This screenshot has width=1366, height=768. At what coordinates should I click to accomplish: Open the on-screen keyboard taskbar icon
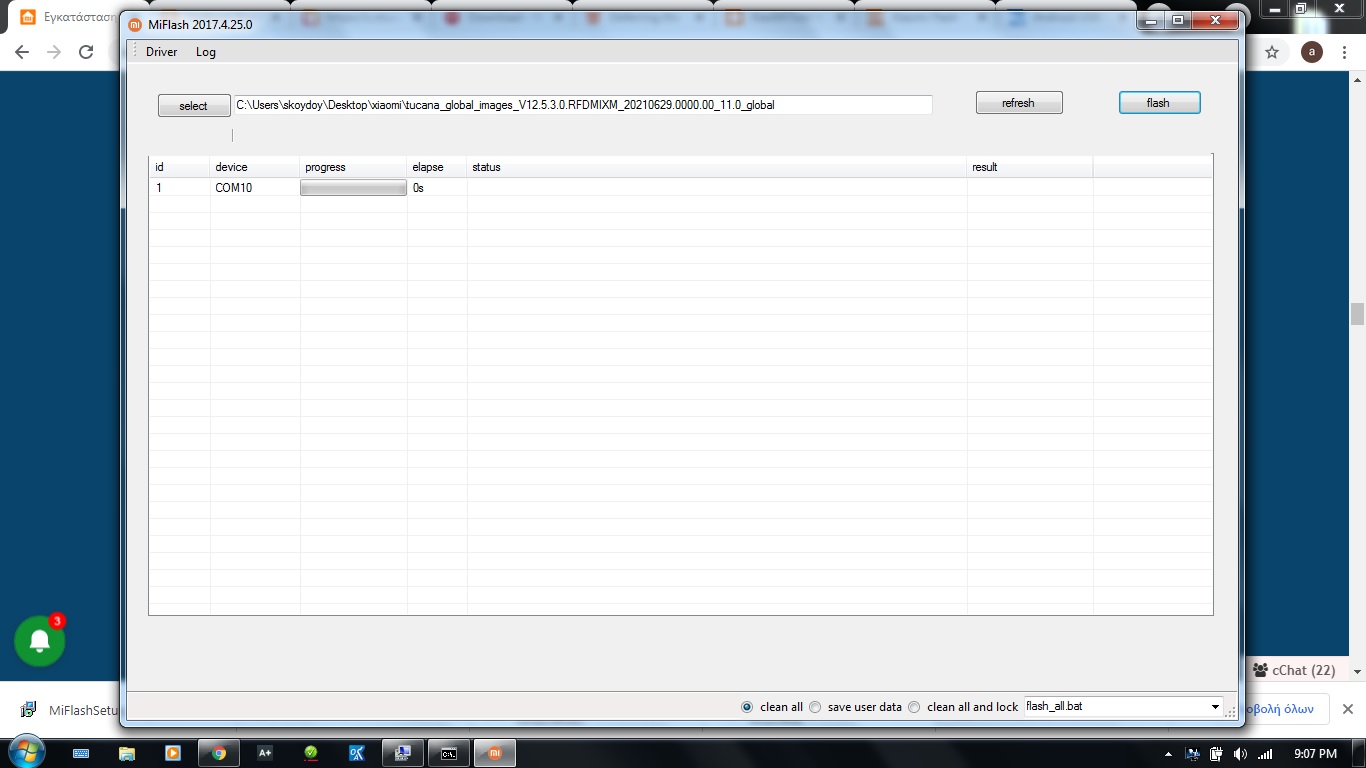(81, 753)
